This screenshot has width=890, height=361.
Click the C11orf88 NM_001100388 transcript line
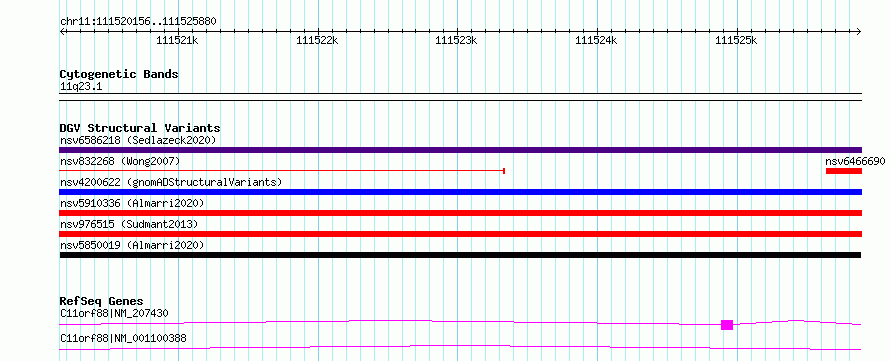(460, 347)
